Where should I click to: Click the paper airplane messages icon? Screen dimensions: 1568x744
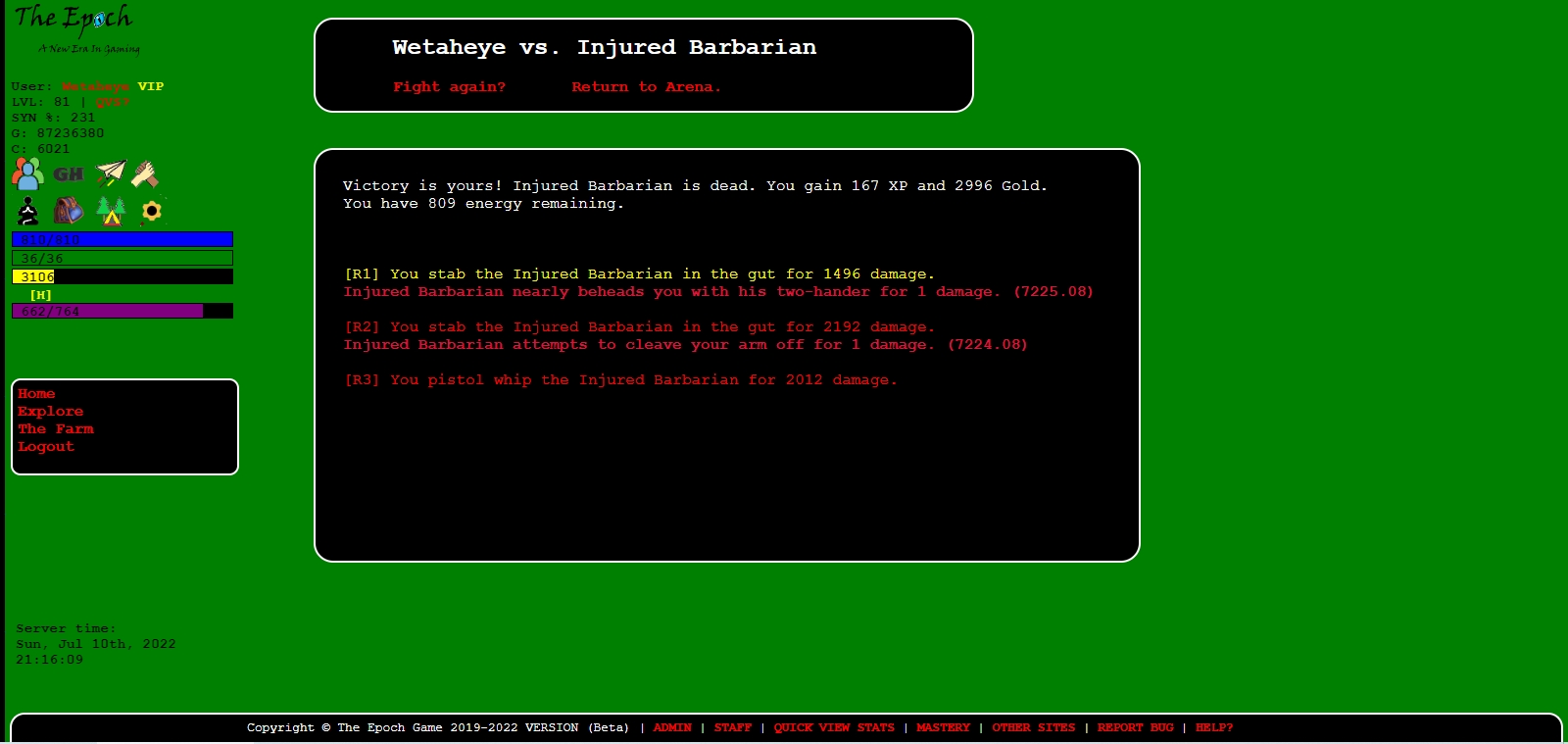[111, 174]
